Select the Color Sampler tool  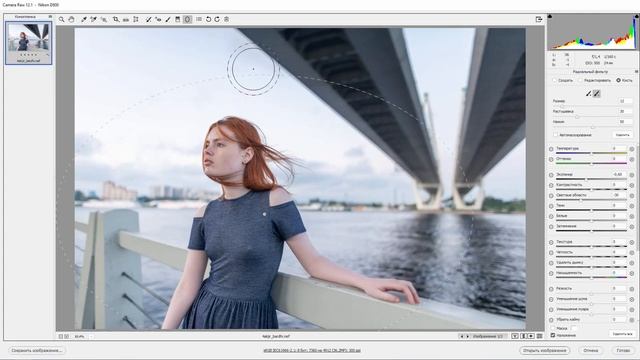[93, 19]
